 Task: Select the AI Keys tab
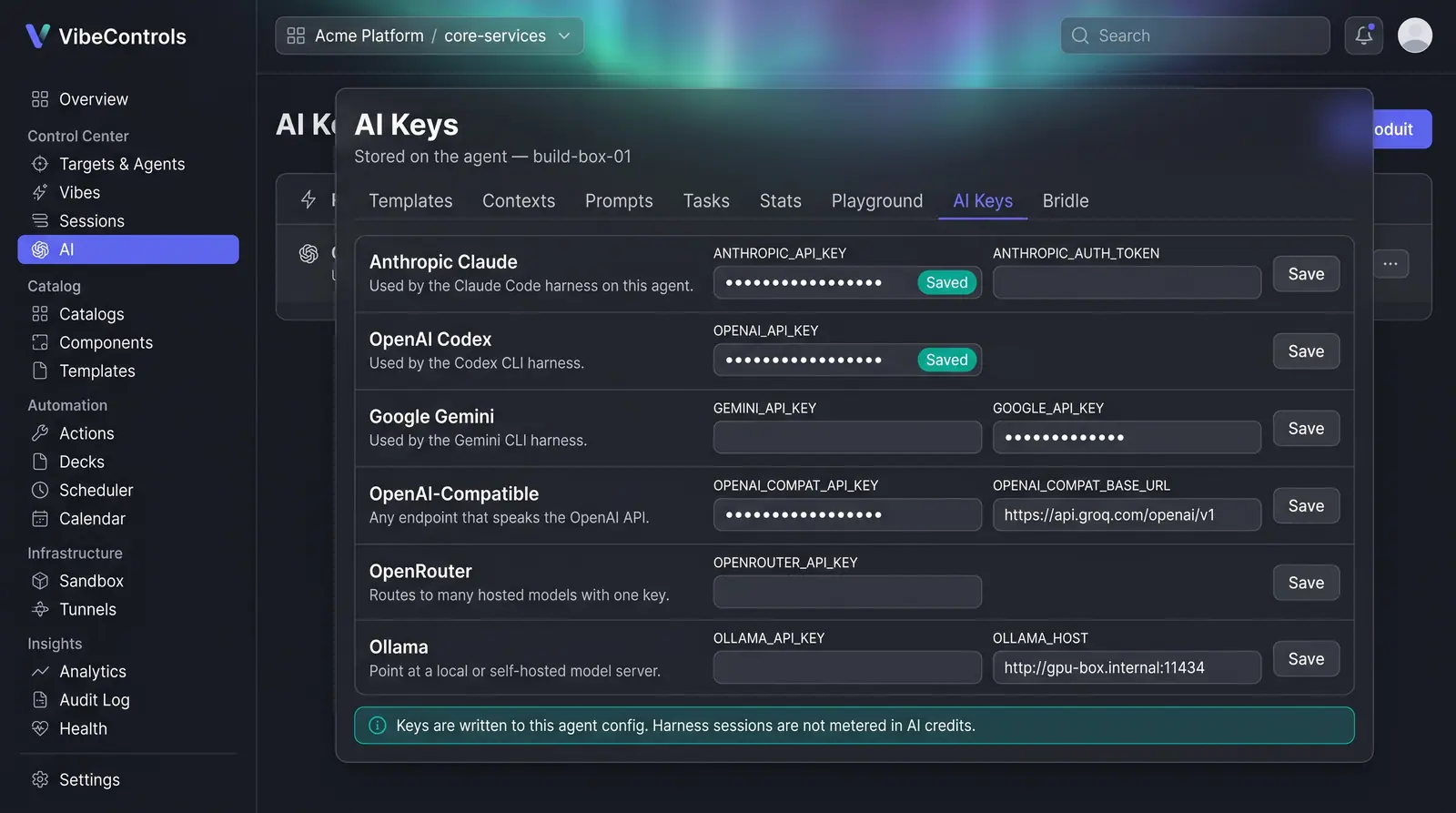coord(983,201)
